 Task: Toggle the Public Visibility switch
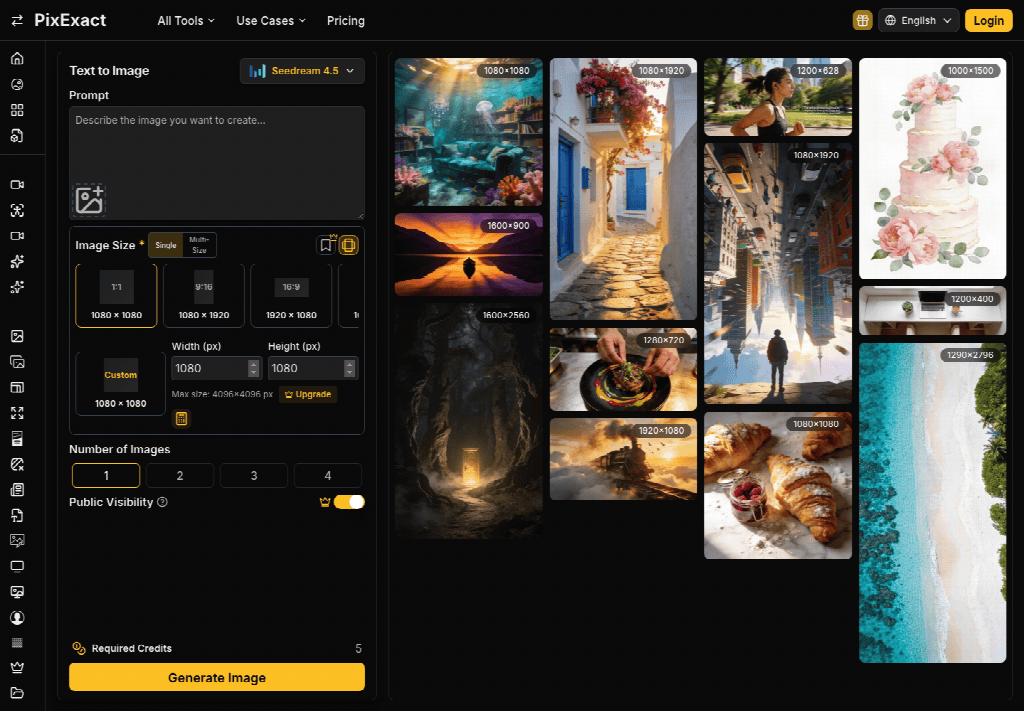(349, 502)
